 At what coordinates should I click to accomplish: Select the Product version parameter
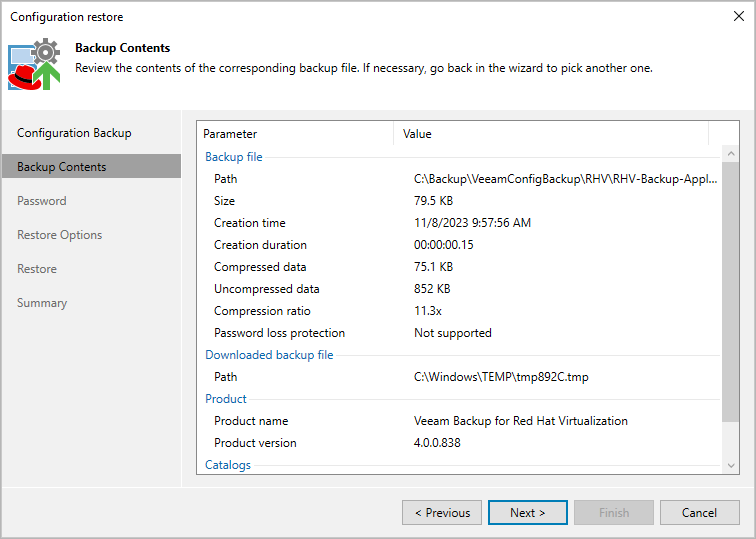256,443
